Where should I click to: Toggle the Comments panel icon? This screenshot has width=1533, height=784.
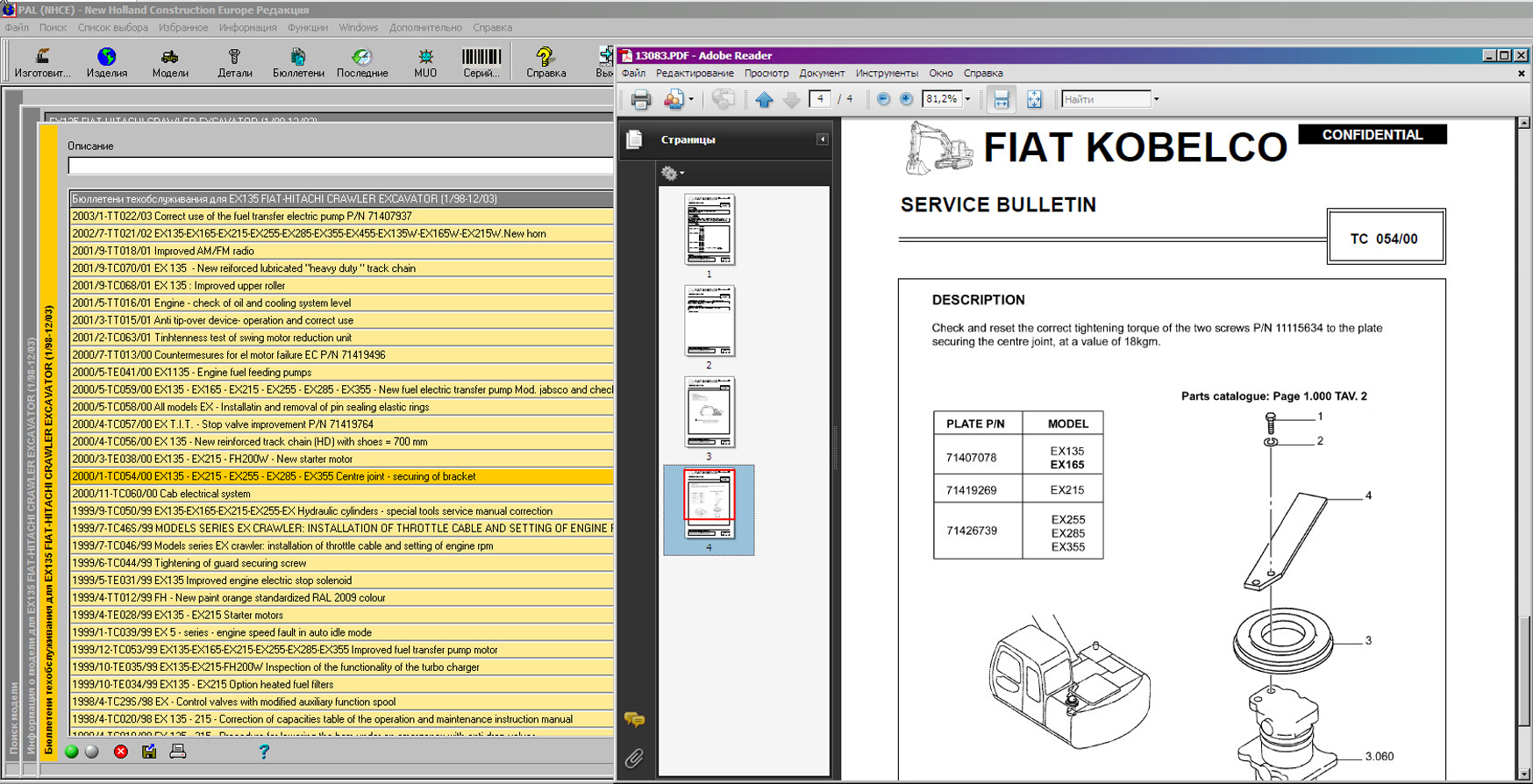[x=634, y=720]
